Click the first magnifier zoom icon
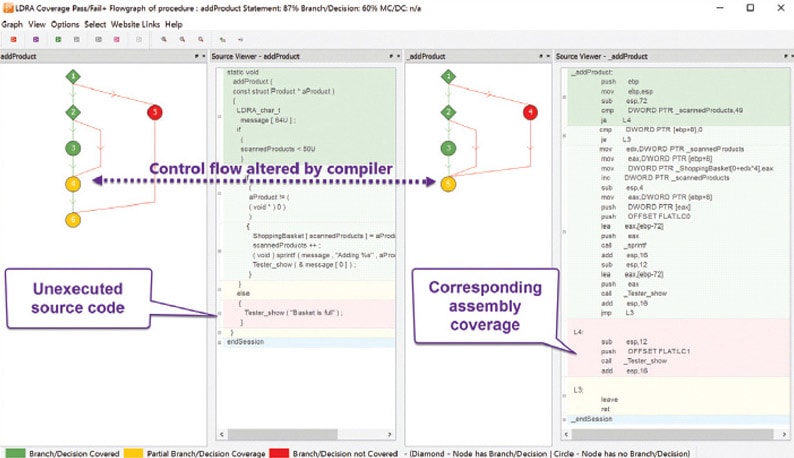 (x=164, y=40)
